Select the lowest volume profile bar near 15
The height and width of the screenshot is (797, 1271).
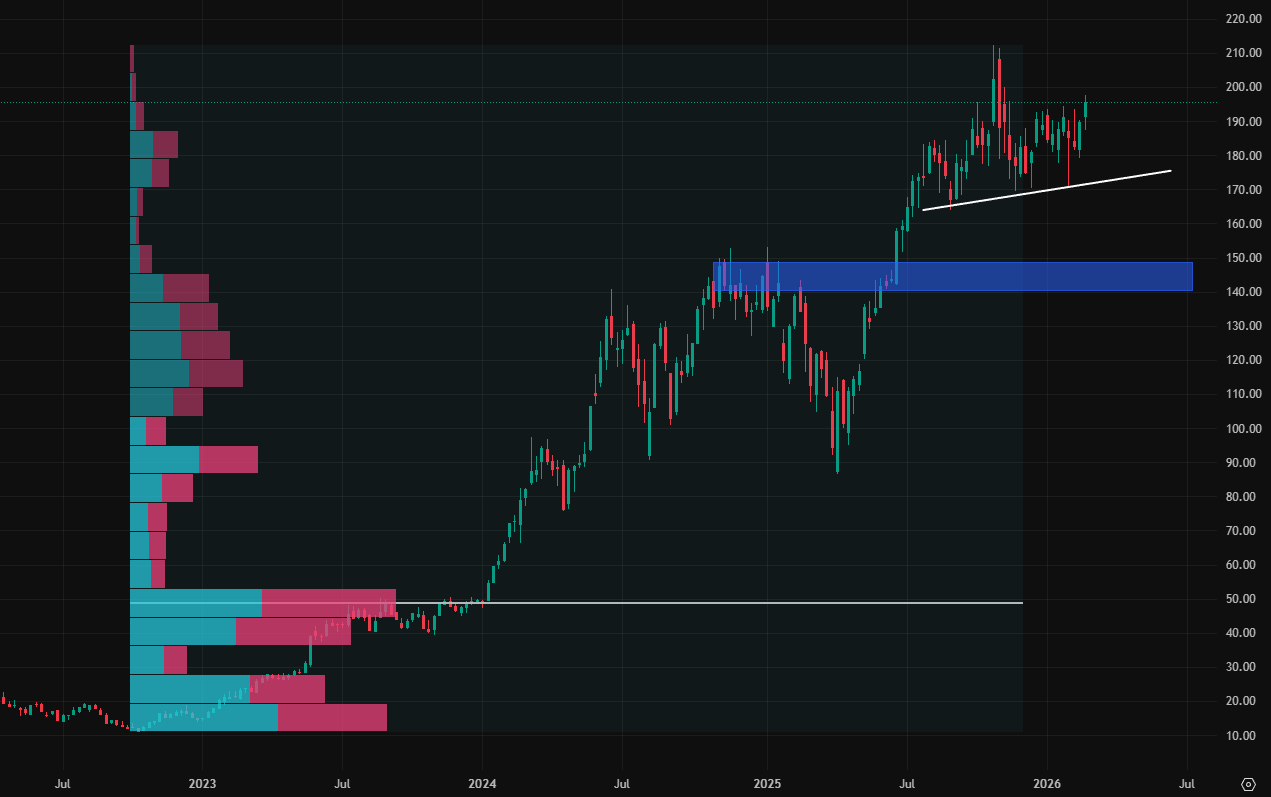coord(260,718)
